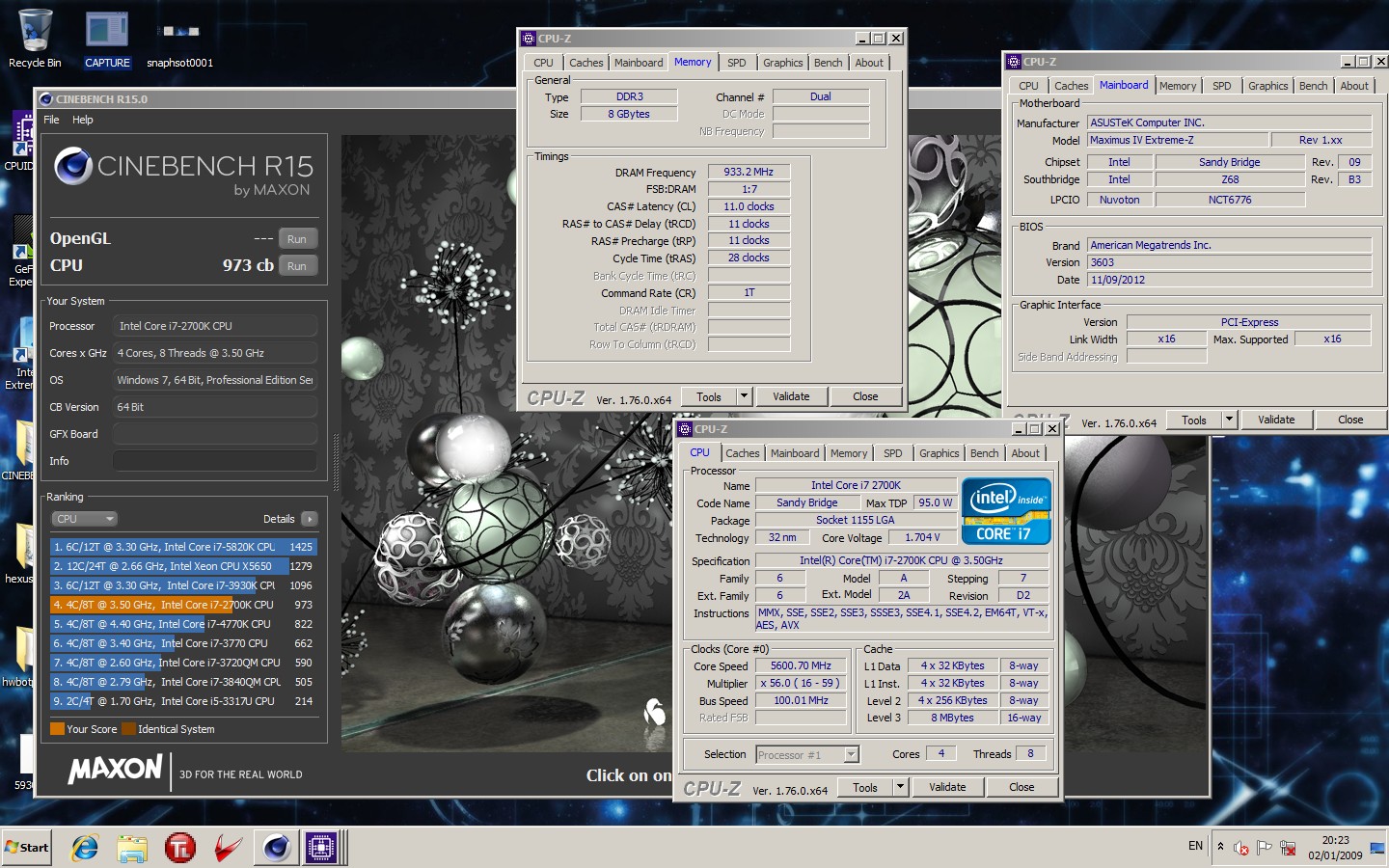This screenshot has width=1389, height=868.
Task: Select ranking row Intel Core i7-4770K
Action: [183, 624]
